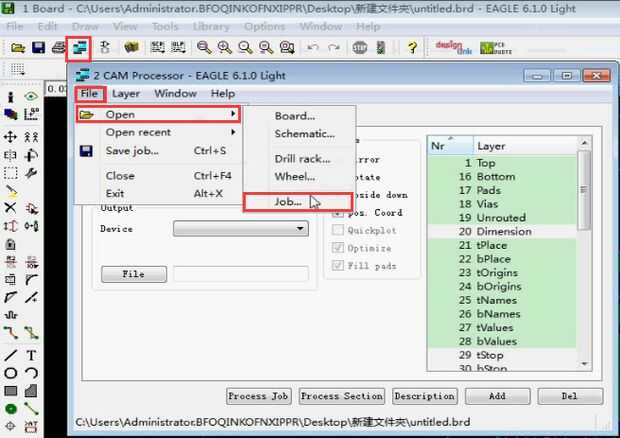Select the Text tool
The width and height of the screenshot is (620, 438).
pos(31,355)
